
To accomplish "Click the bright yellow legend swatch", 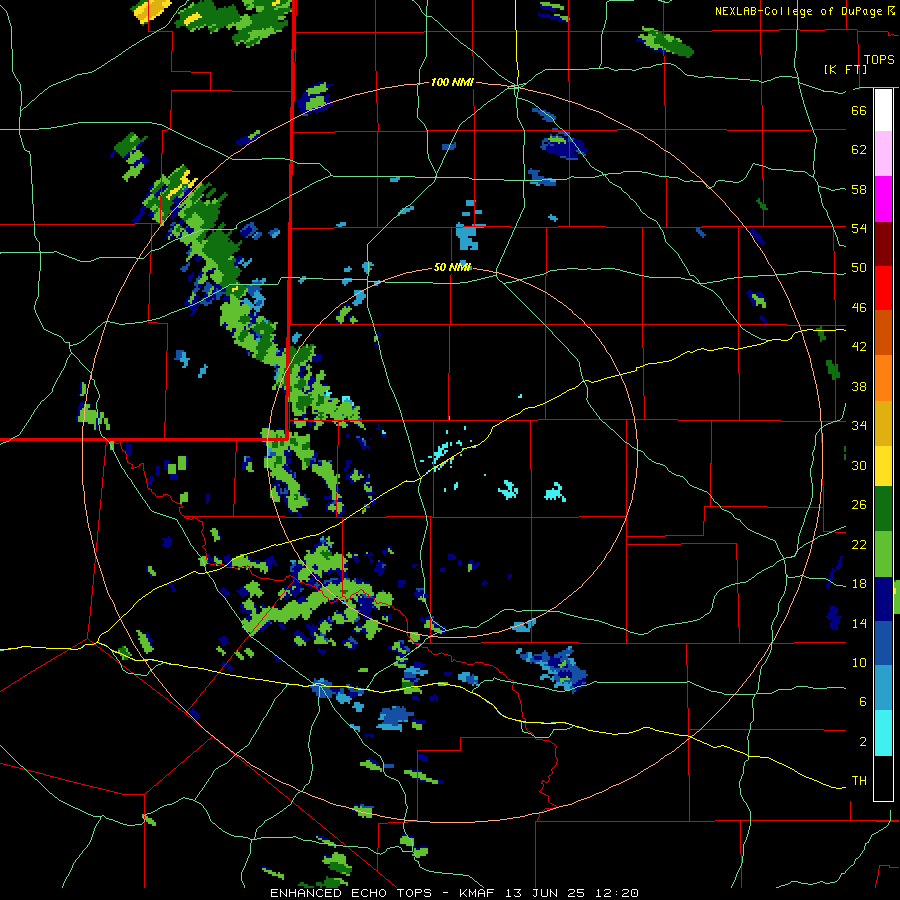I will pos(883,466).
